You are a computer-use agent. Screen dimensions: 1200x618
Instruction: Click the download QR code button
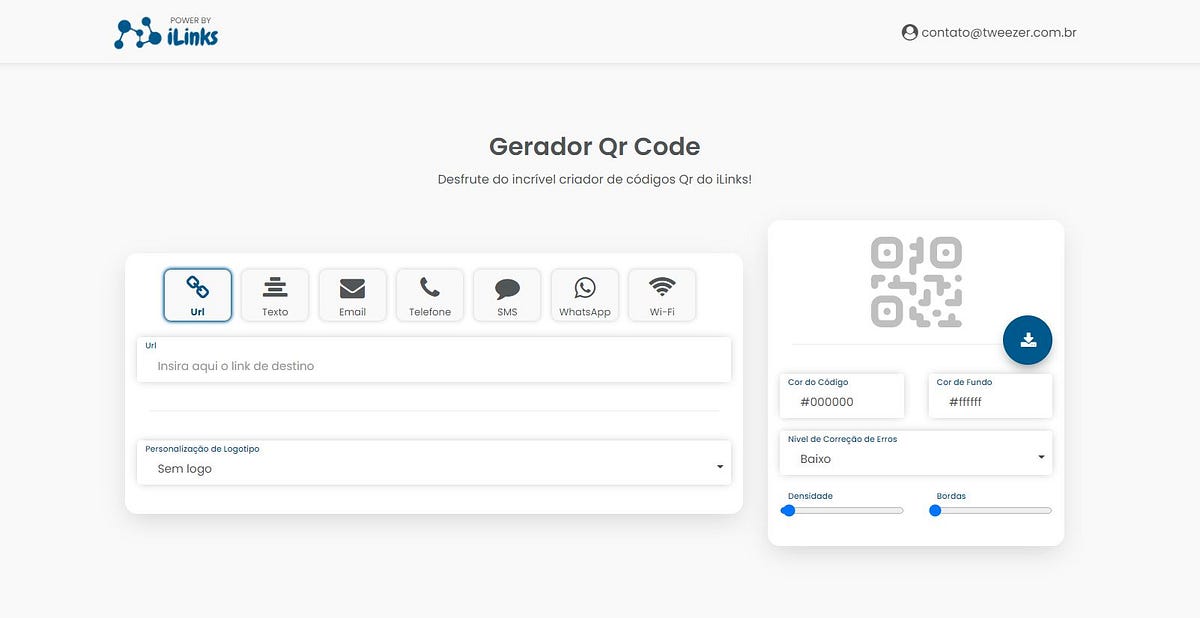pyautogui.click(x=1027, y=340)
